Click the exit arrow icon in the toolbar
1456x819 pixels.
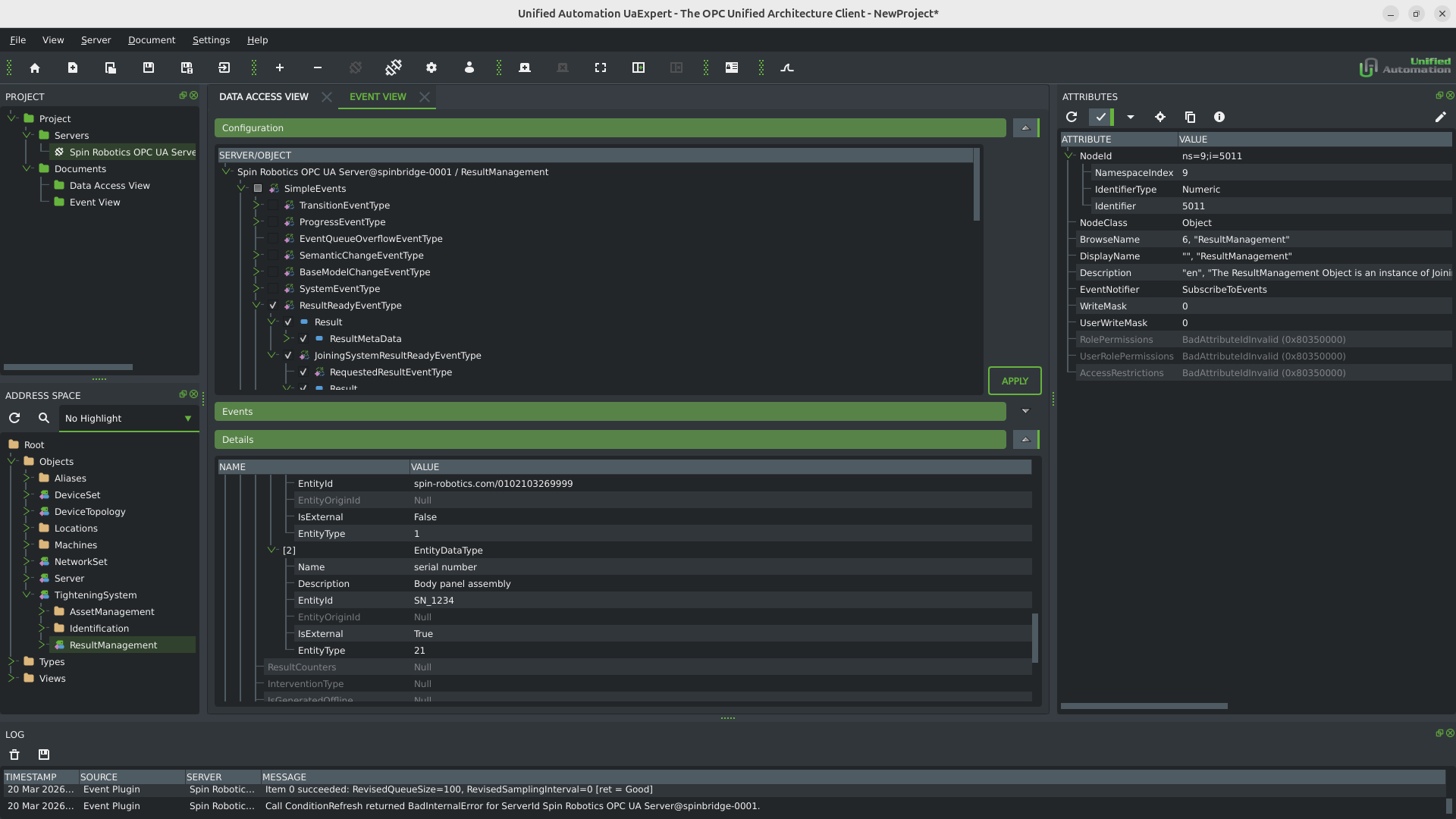[x=224, y=68]
